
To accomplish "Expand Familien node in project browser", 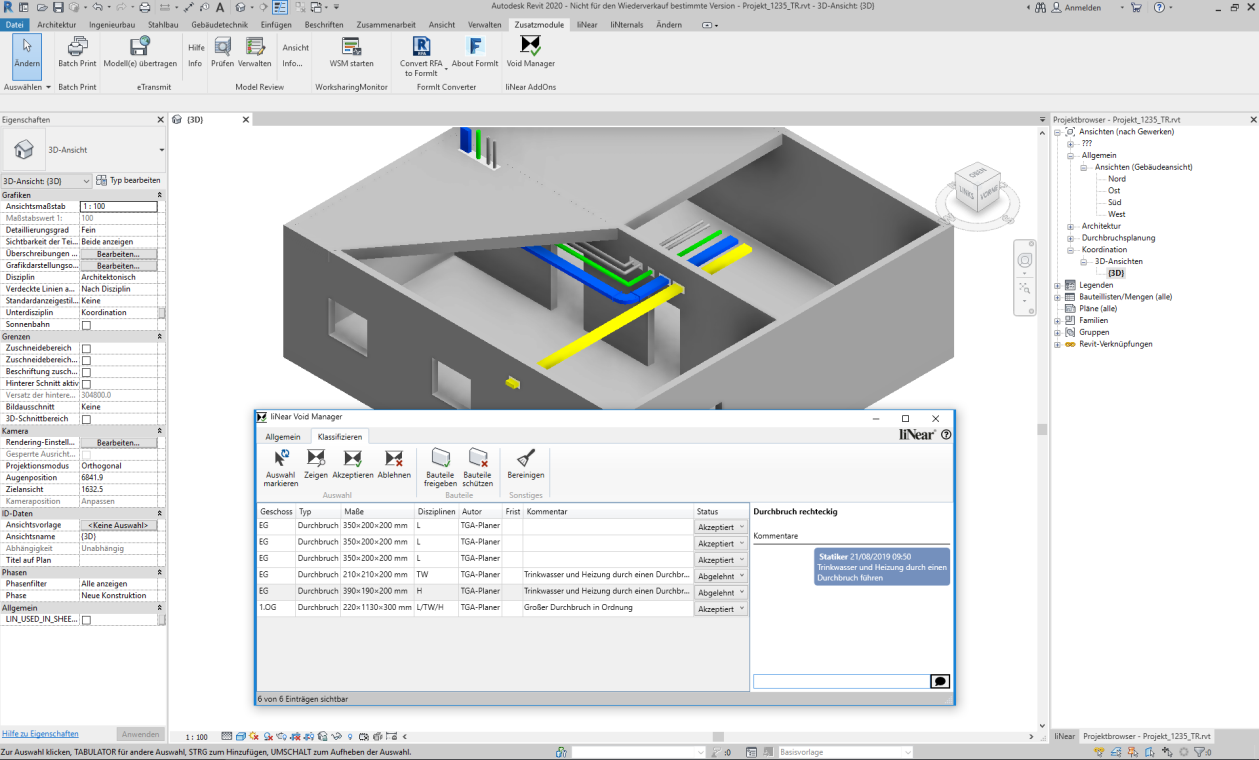I will click(x=1058, y=320).
